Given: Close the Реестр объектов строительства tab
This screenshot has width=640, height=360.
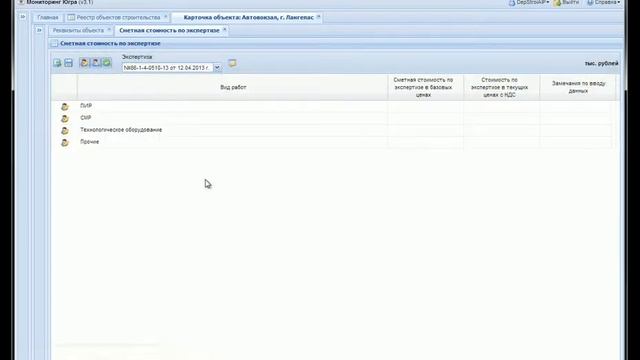Looking at the screenshot, I should point(166,17).
